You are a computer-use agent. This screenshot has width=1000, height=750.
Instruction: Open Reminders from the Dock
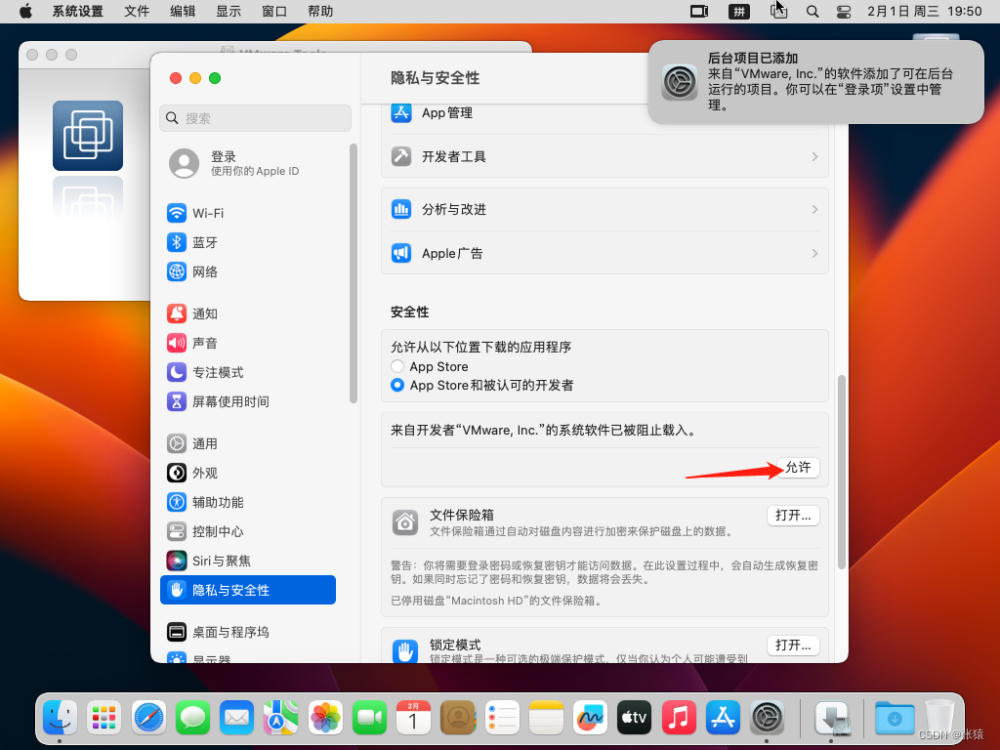click(x=502, y=717)
